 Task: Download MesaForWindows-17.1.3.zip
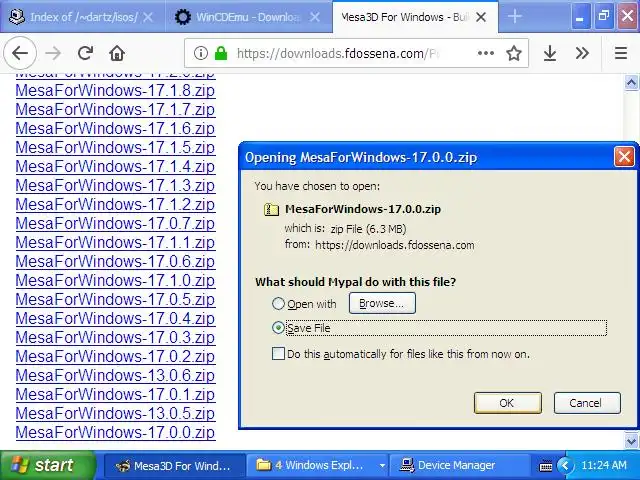tap(115, 185)
